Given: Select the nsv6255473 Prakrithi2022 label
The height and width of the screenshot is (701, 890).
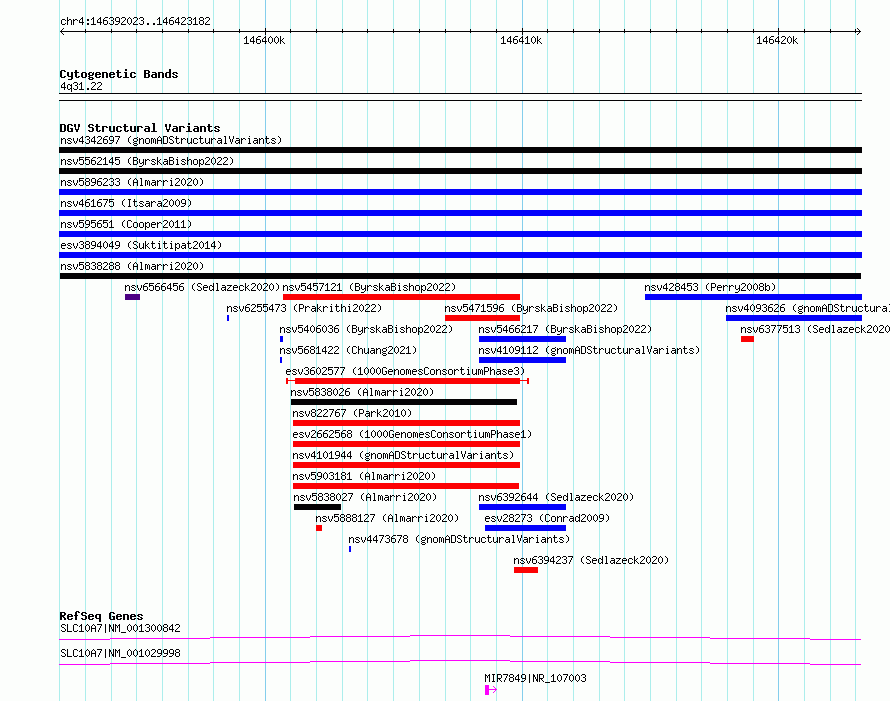Looking at the screenshot, I should 304,308.
